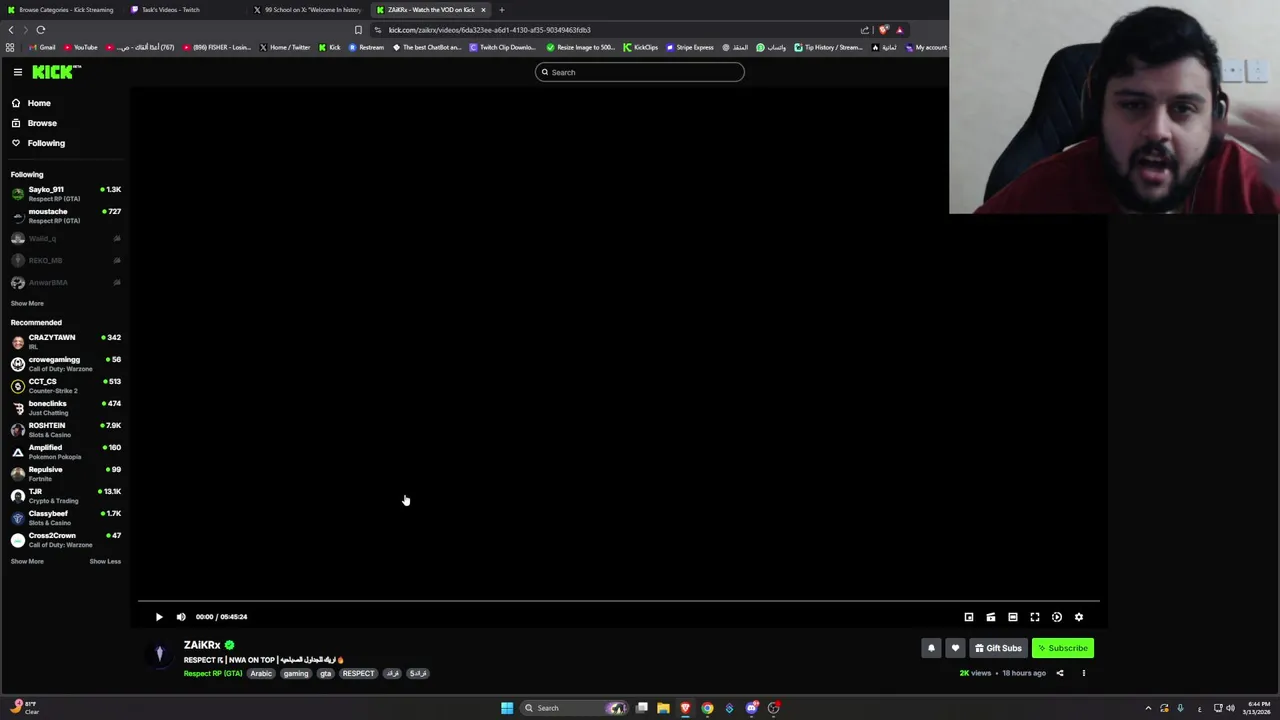Click the playback speed icon
Image resolution: width=1280 pixels, height=720 pixels.
coord(1057,617)
